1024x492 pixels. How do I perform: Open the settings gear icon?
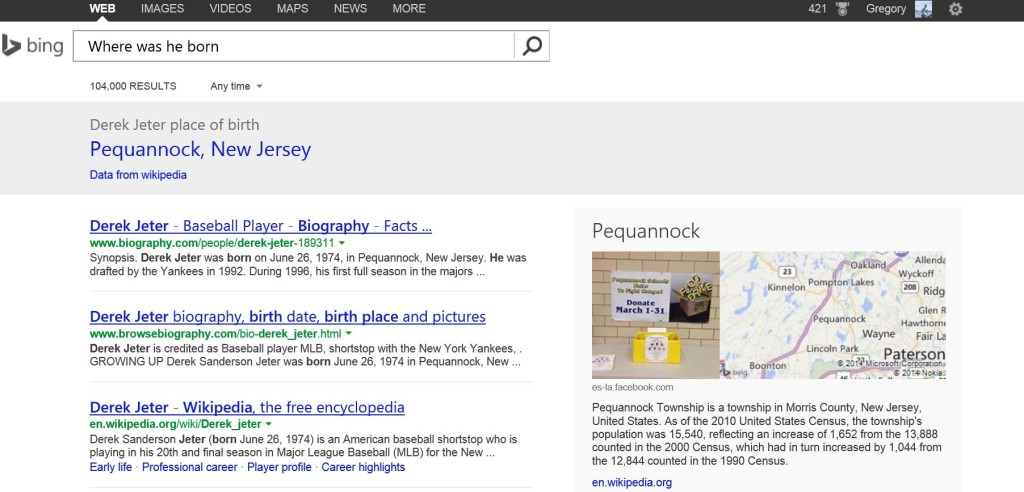click(955, 9)
